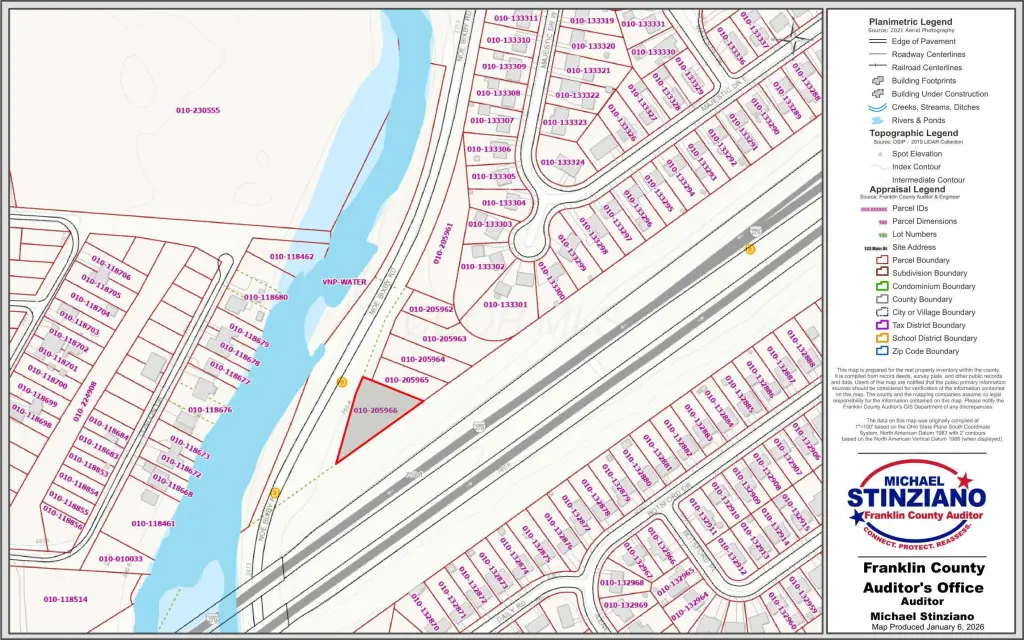The width and height of the screenshot is (1024, 640).
Task: Click parcel label 010-118514
Action: coord(65,599)
